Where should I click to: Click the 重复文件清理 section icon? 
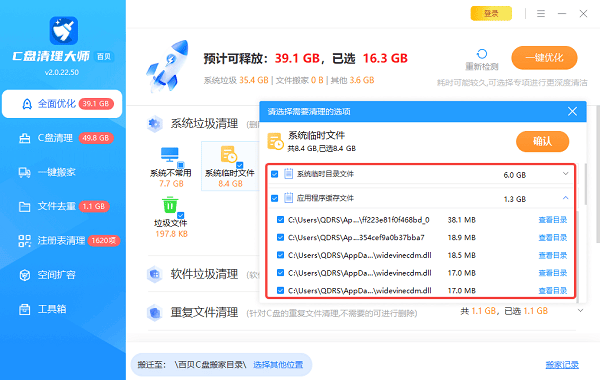[155, 313]
